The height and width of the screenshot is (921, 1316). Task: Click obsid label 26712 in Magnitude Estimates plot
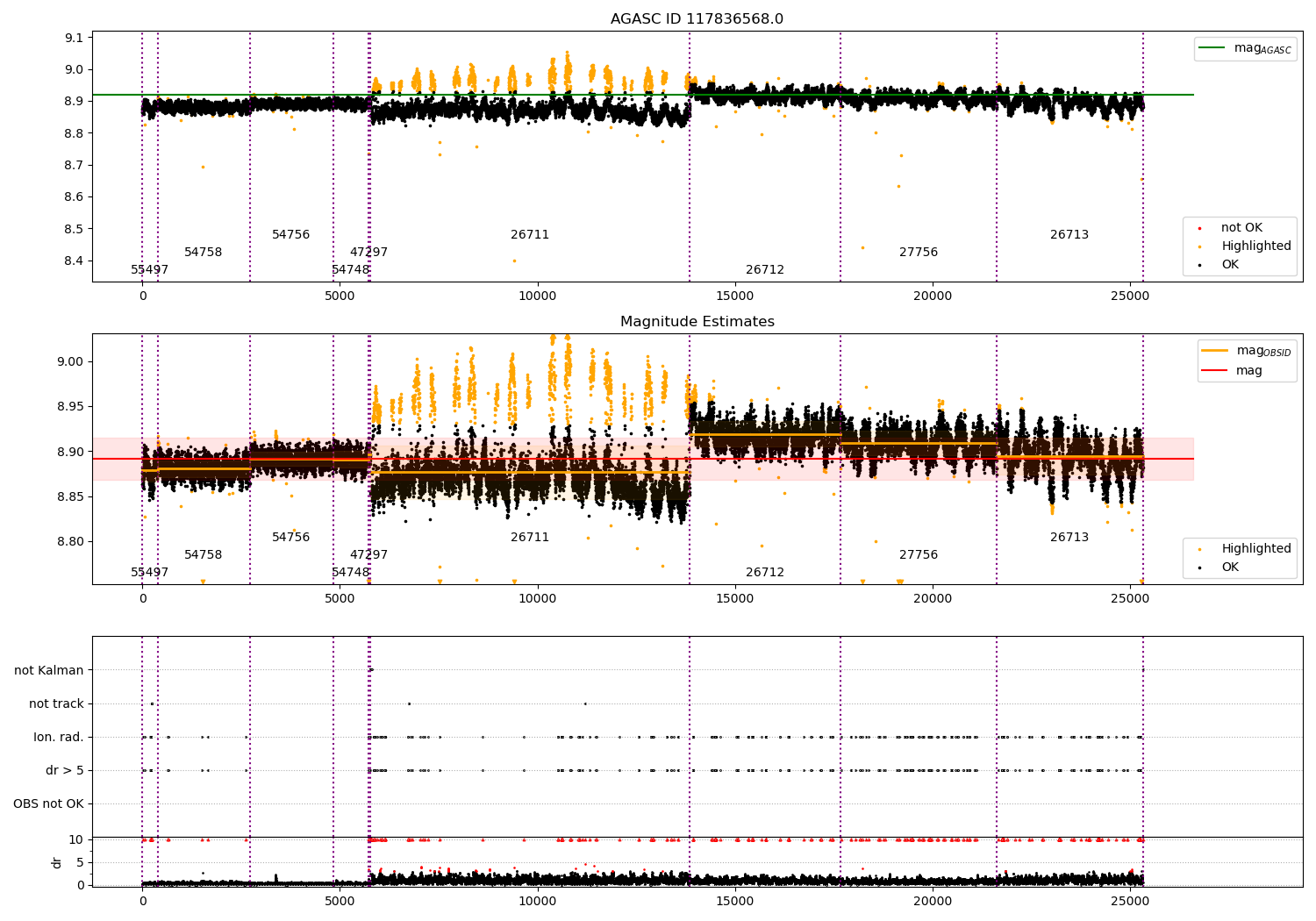point(765,573)
